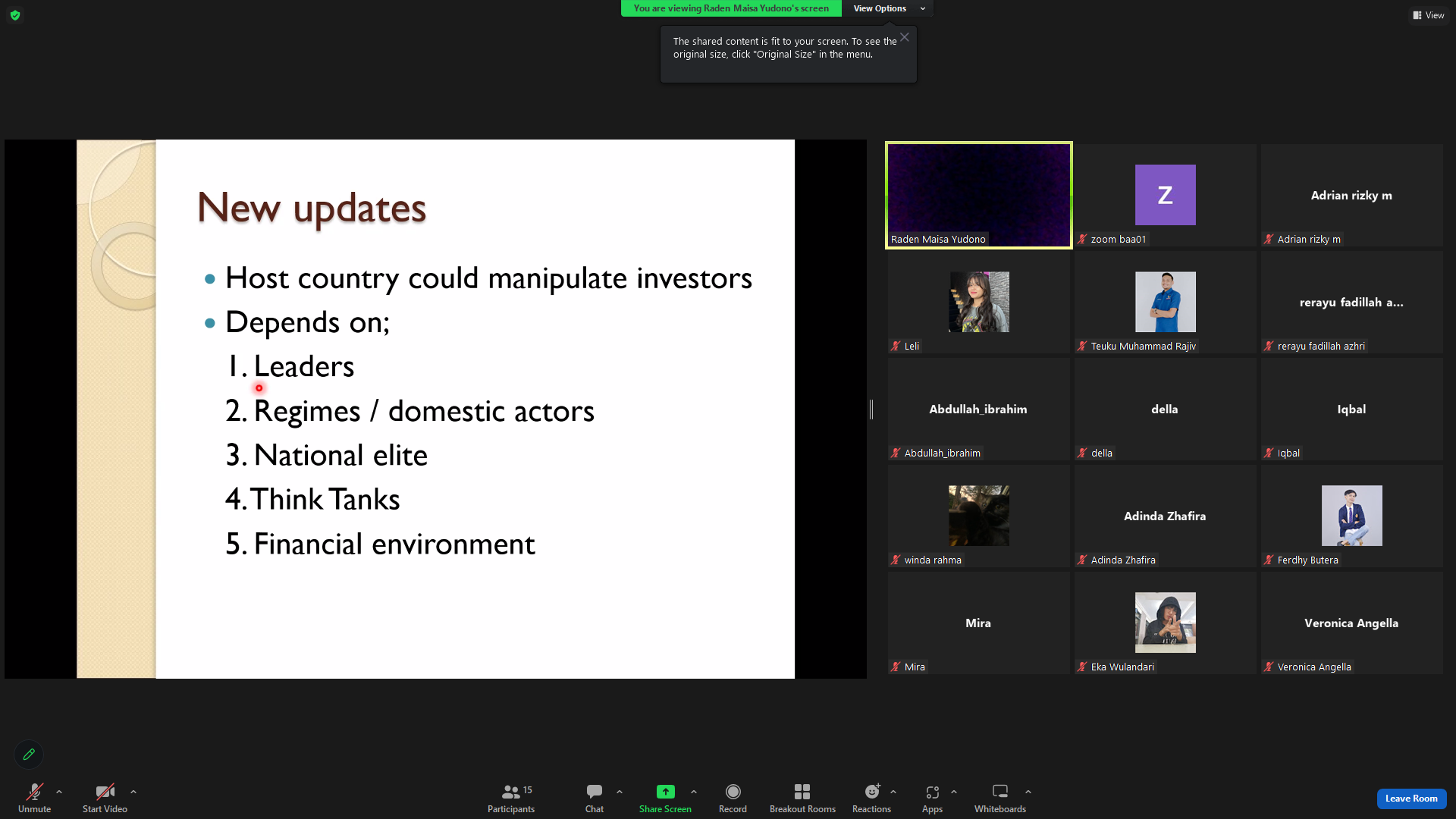Click the Participants label text

tap(510, 809)
